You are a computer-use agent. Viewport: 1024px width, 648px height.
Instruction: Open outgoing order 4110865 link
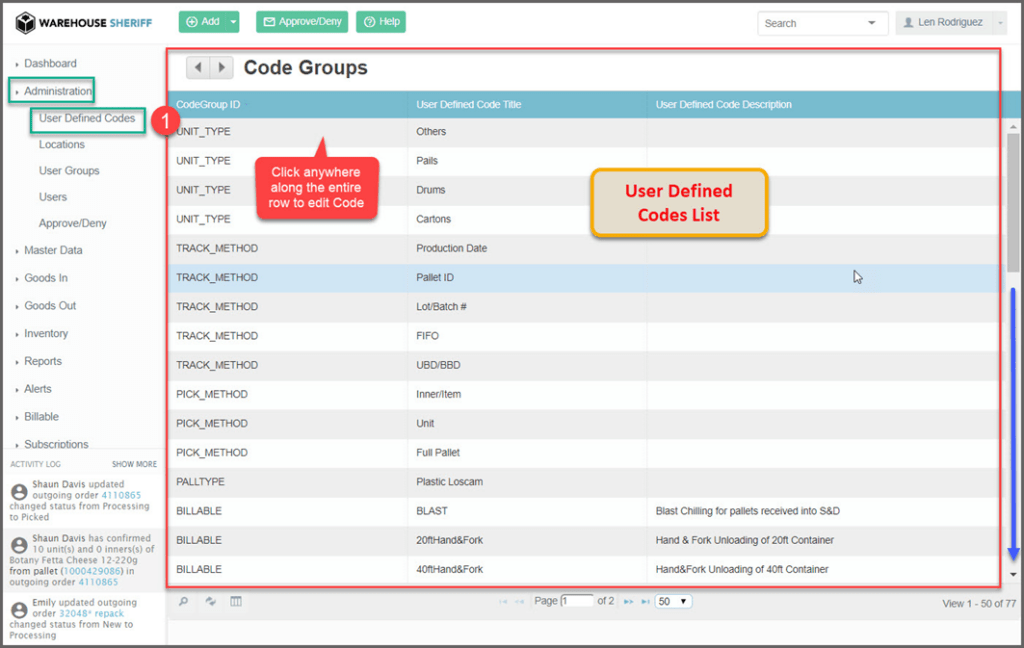121,495
